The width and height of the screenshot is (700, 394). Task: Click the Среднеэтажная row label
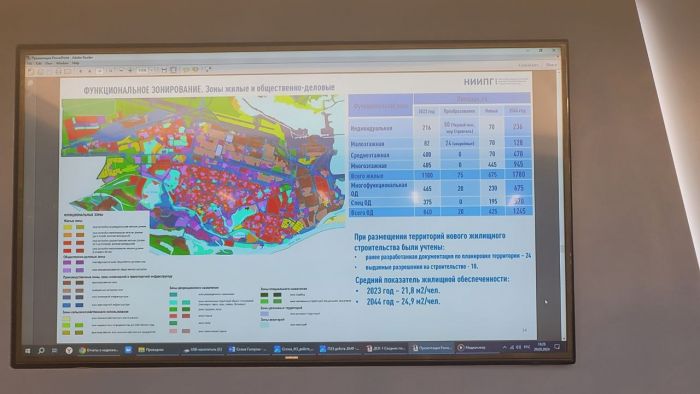tap(370, 155)
